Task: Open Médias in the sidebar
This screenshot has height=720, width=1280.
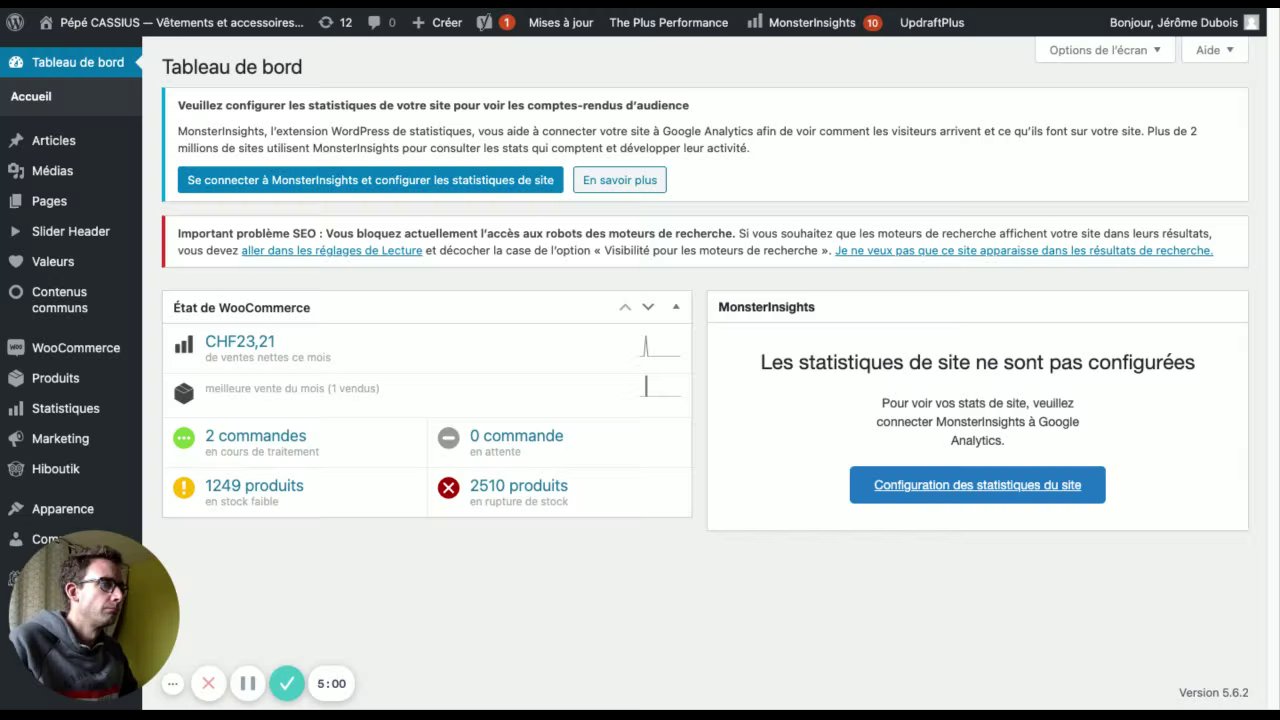Action: [71, 171]
